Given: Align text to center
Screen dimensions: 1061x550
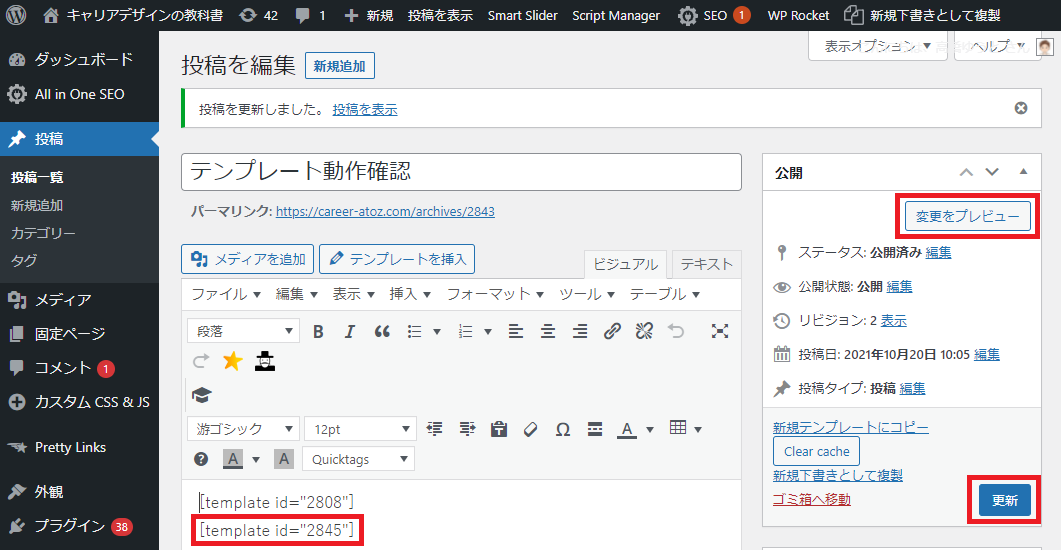Looking at the screenshot, I should point(548,332).
